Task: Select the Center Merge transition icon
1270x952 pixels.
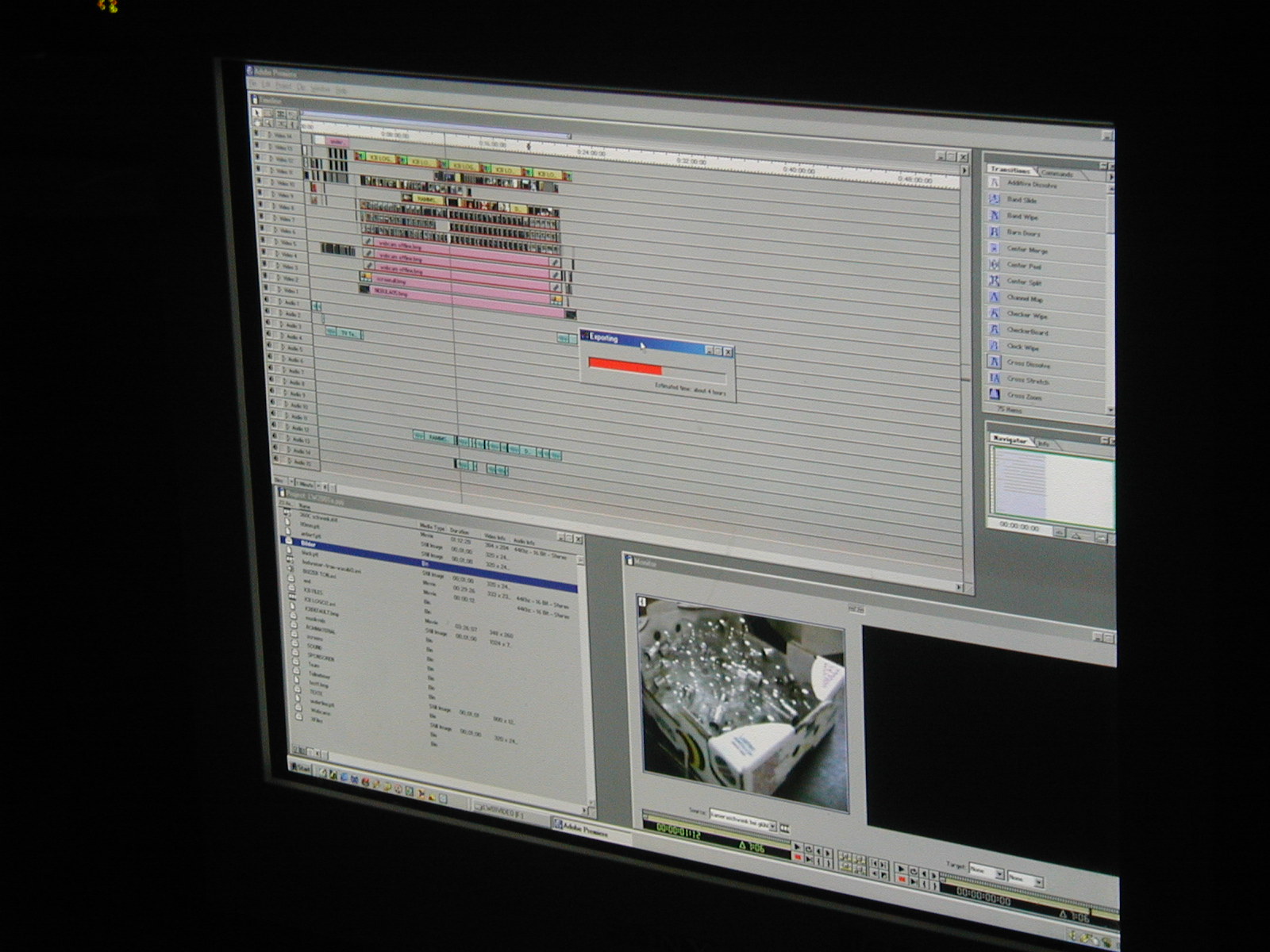Action: 994,248
